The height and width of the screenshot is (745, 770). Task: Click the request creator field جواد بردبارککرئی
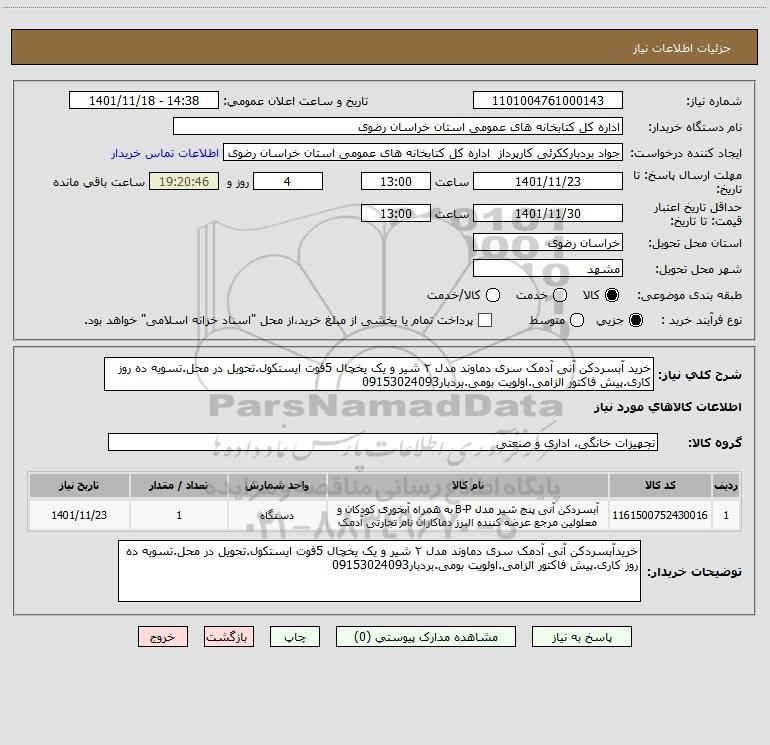point(423,153)
